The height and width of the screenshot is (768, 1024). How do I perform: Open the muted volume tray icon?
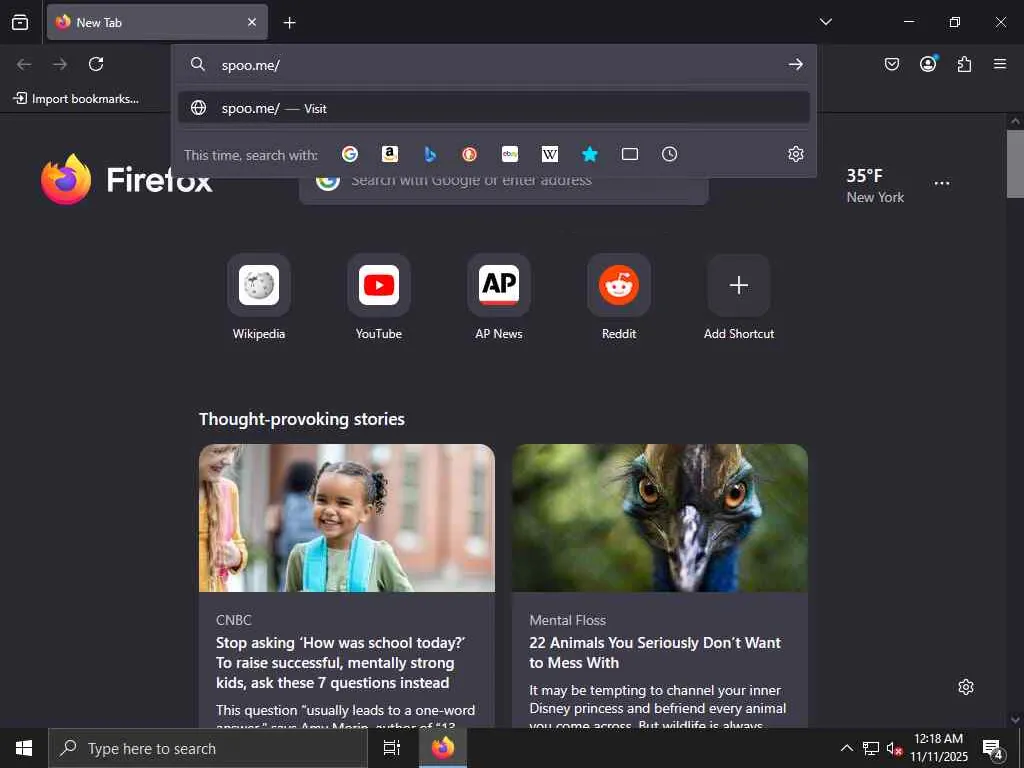click(x=894, y=748)
